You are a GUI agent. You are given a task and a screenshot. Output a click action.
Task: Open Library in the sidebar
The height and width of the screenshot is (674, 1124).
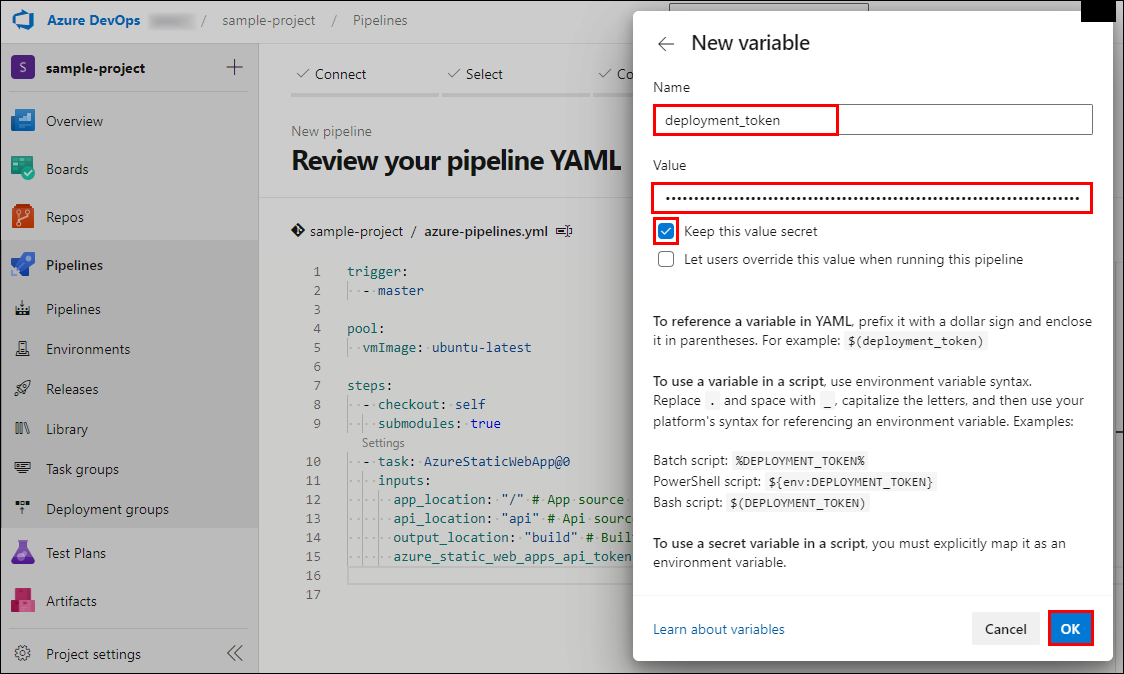coord(67,429)
